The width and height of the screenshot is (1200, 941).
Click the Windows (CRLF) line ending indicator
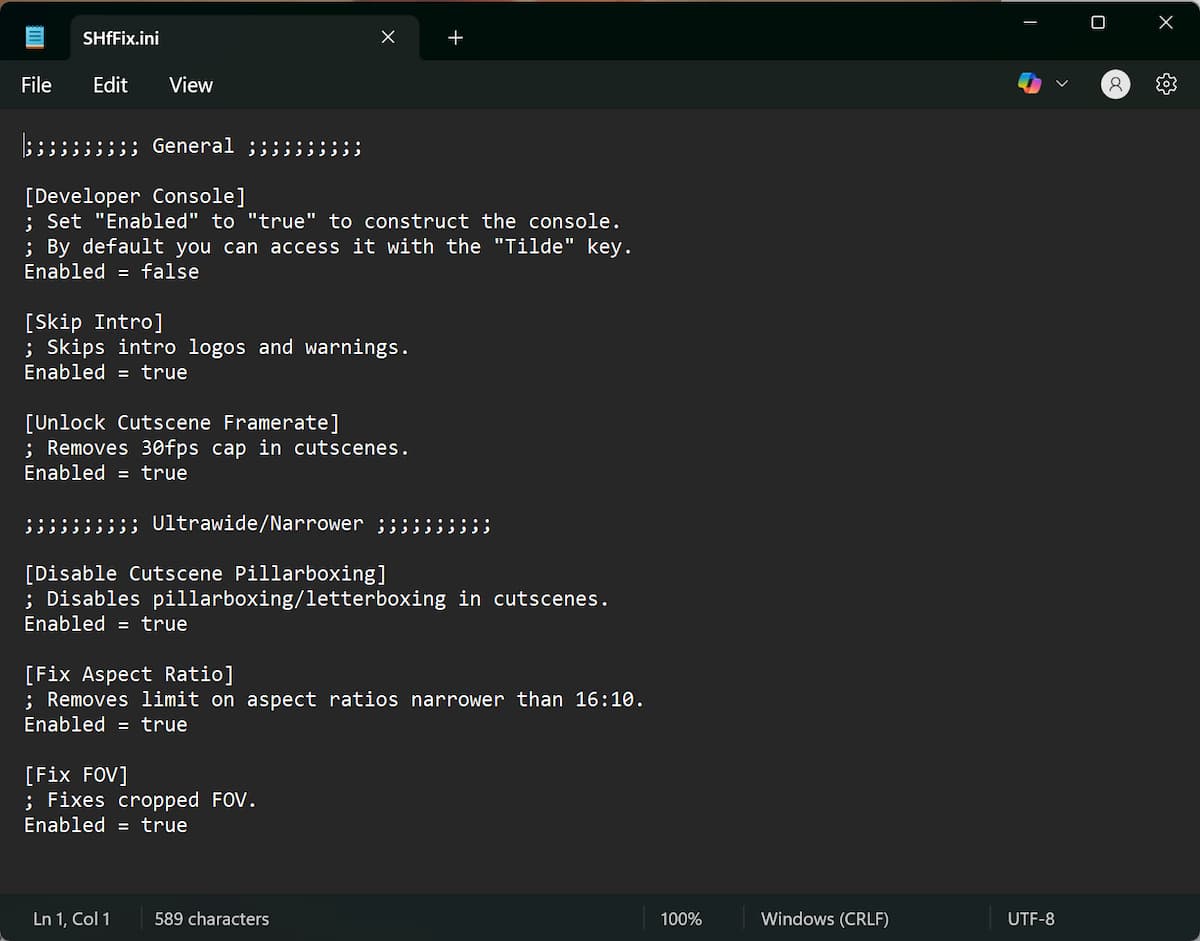824,918
